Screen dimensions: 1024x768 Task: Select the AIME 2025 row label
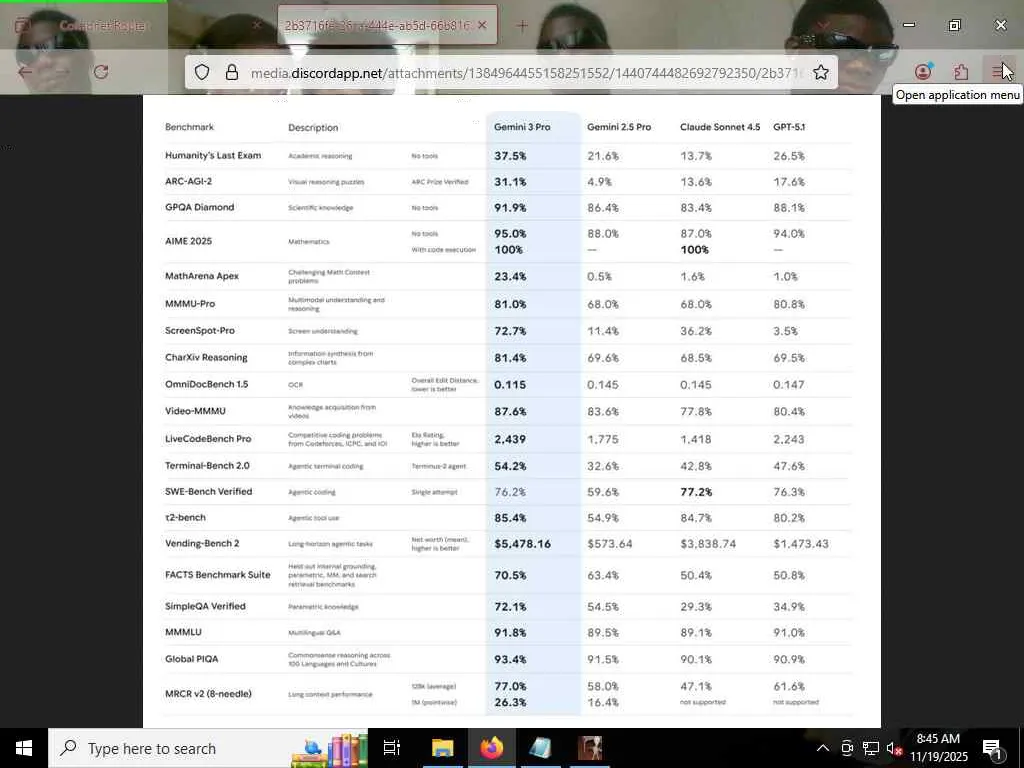[188, 241]
